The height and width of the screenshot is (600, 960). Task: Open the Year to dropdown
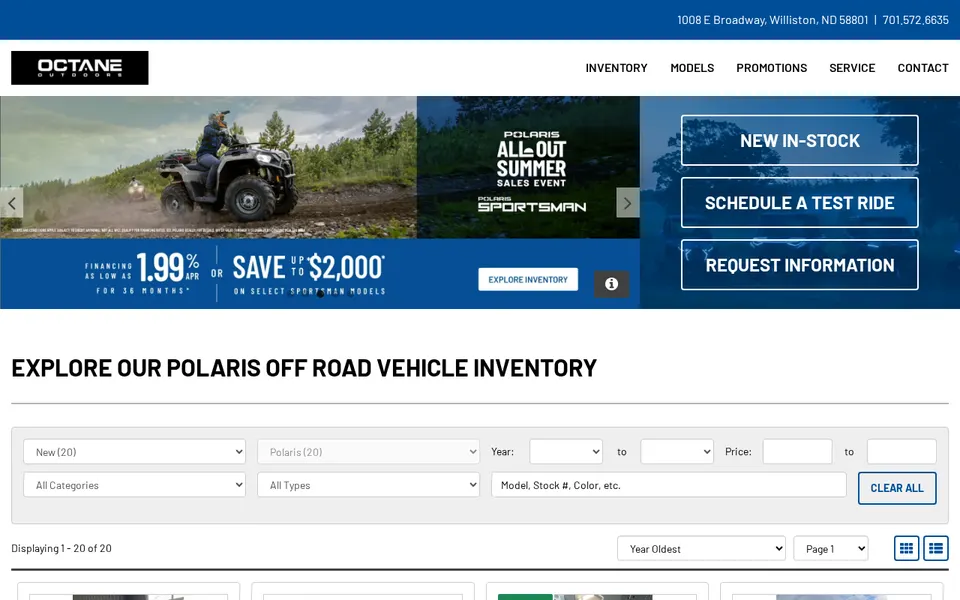coord(677,452)
